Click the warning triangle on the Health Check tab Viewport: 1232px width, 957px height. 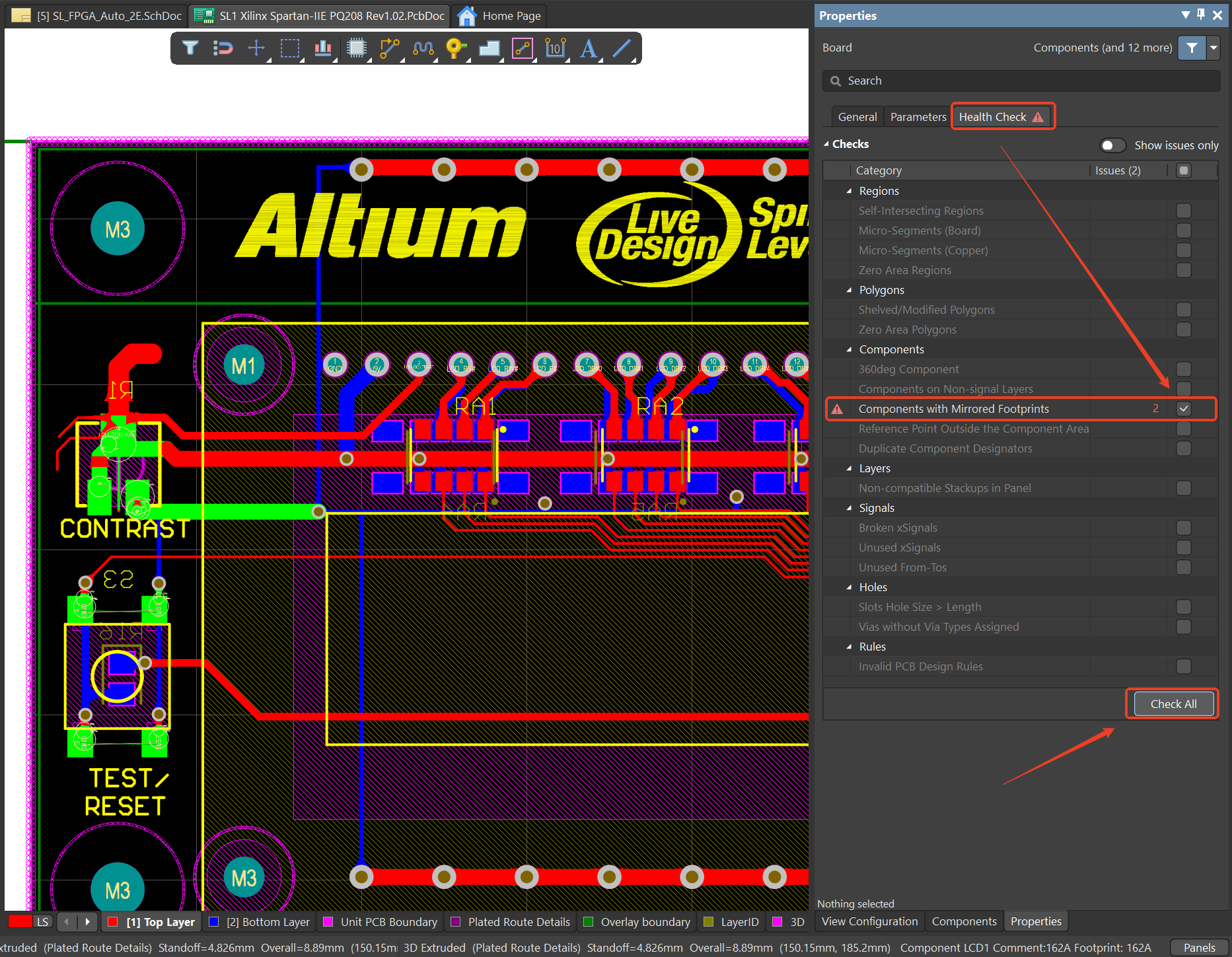point(1038,117)
